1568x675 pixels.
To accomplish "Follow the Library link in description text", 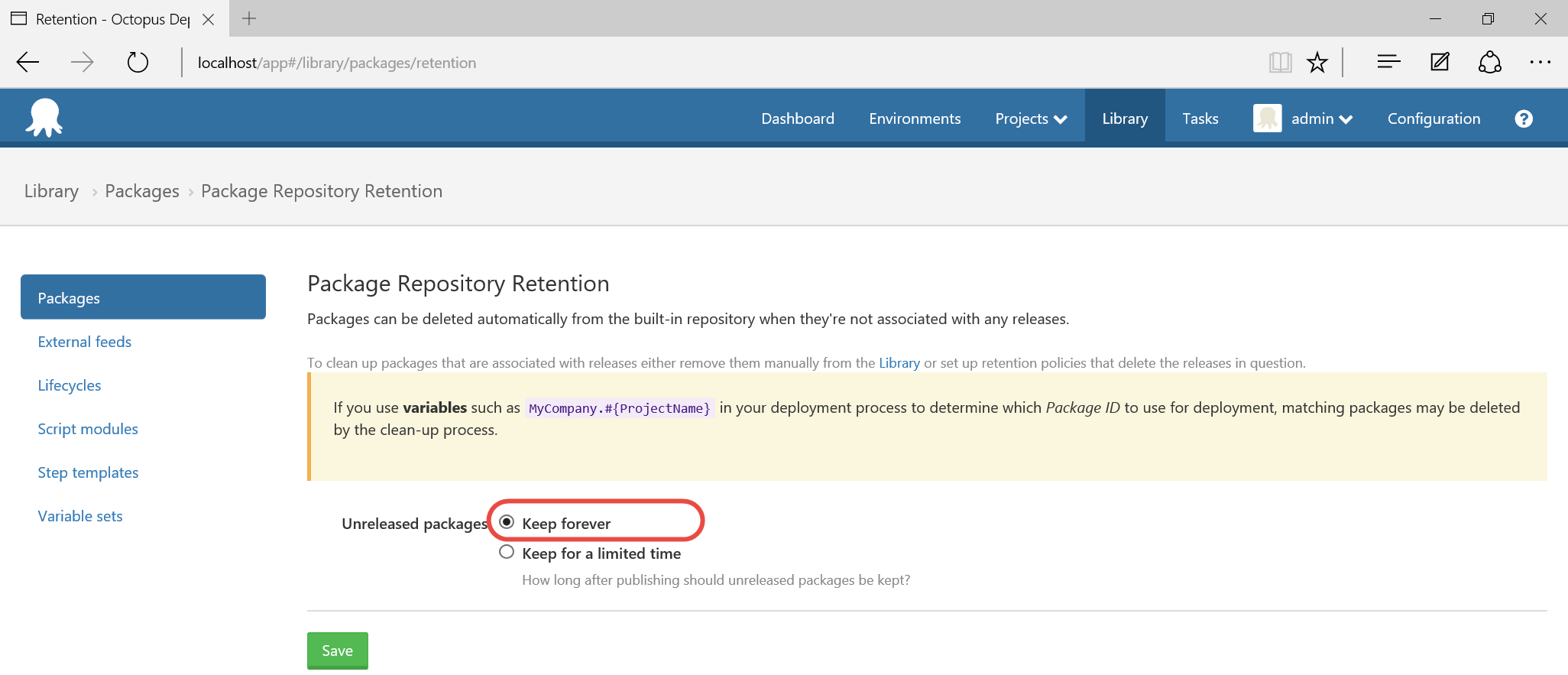I will click(899, 363).
